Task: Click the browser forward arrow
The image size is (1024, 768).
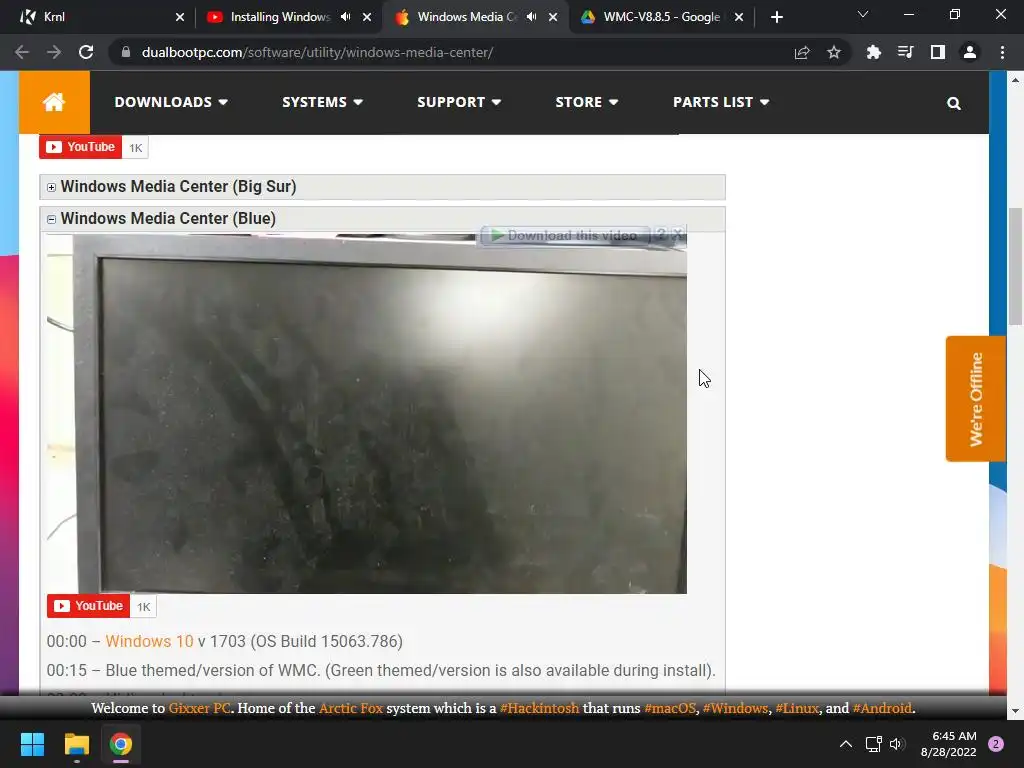Action: coord(54,52)
